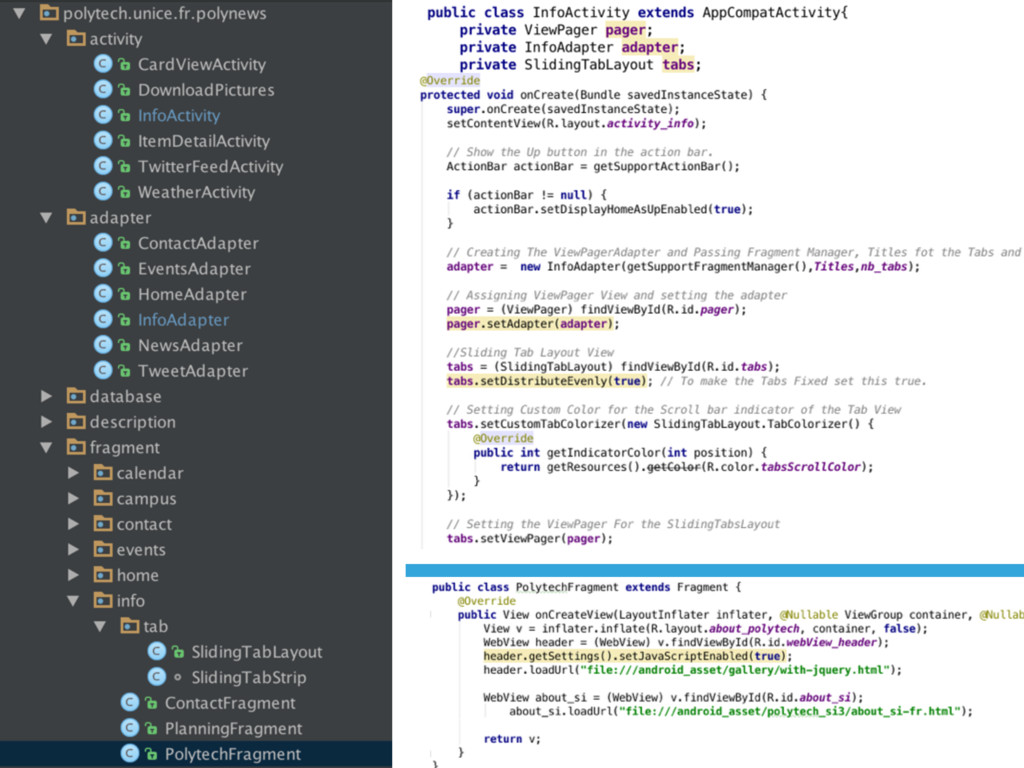This screenshot has width=1024, height=768.
Task: Select SlidingTabStrip in the tree
Action: [x=248, y=677]
